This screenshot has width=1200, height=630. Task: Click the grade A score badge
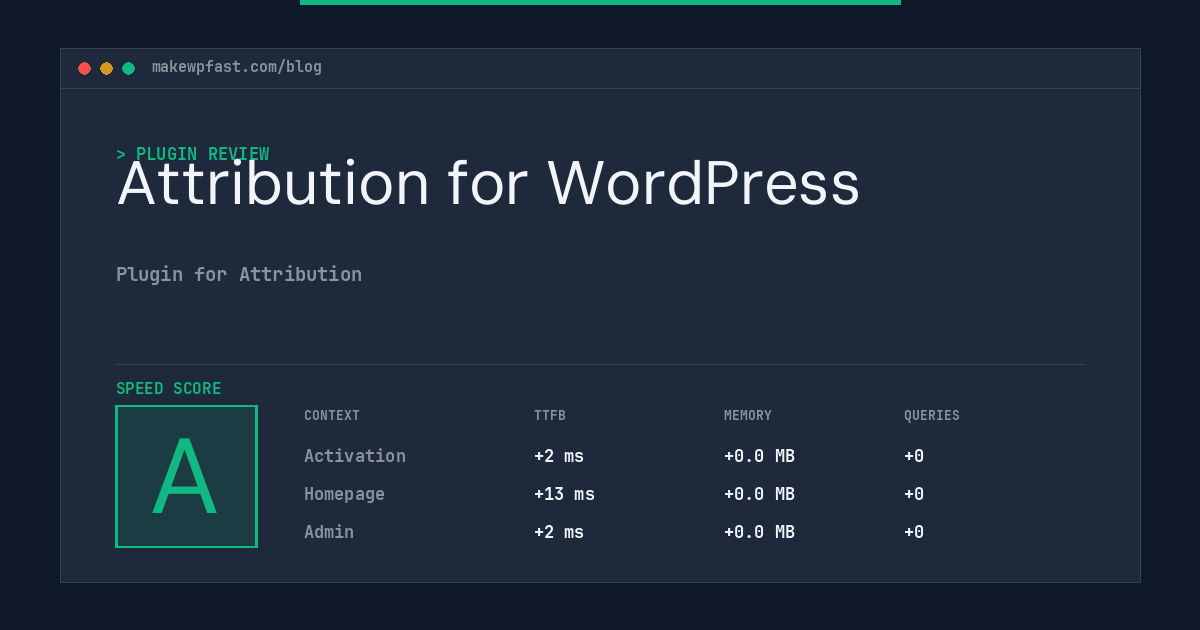pyautogui.click(x=186, y=476)
